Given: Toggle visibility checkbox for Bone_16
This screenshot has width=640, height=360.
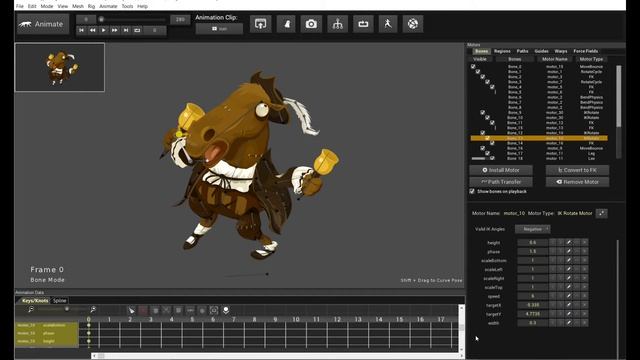Looking at the screenshot, I should pos(483,148).
